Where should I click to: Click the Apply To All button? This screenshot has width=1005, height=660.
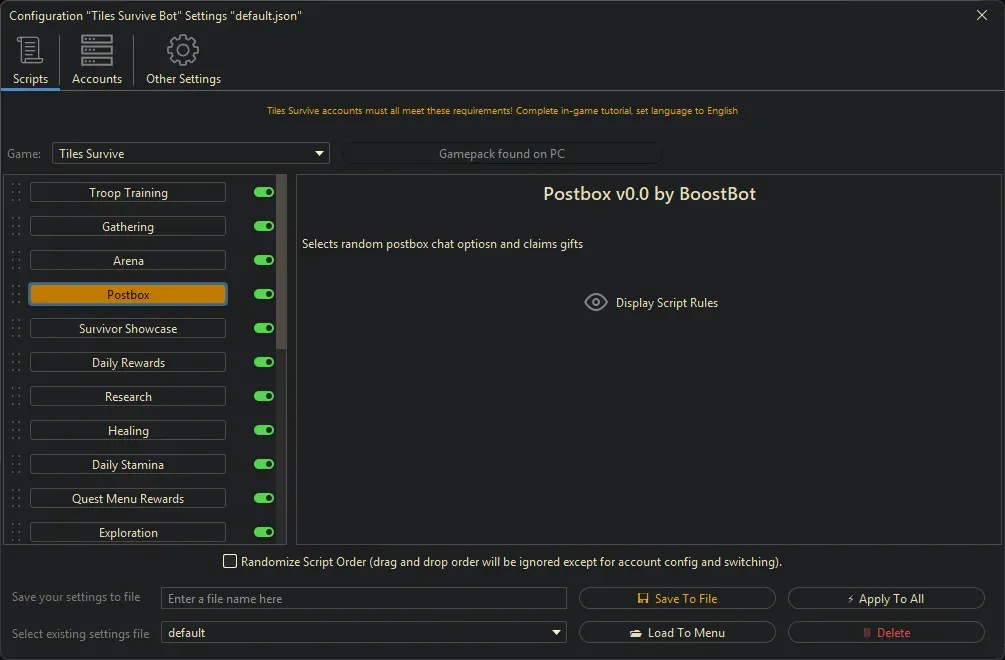click(x=886, y=599)
